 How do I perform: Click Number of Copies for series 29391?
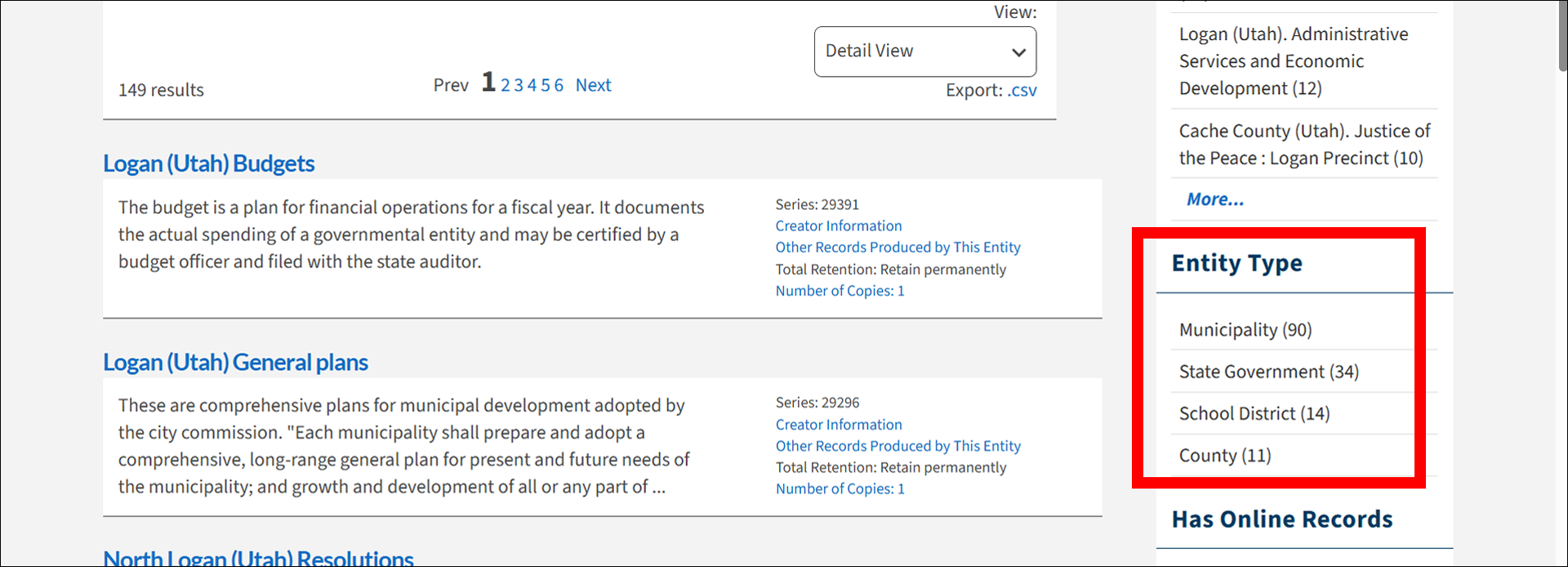click(840, 291)
